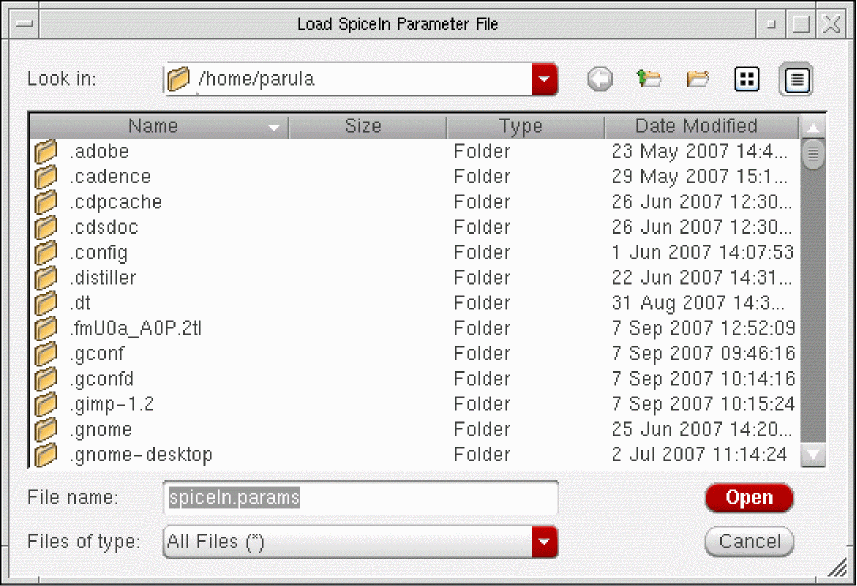Click the date 1 Jun 2007 14:07:53
Image resolution: width=857 pixels, height=586 pixels.
[703, 253]
